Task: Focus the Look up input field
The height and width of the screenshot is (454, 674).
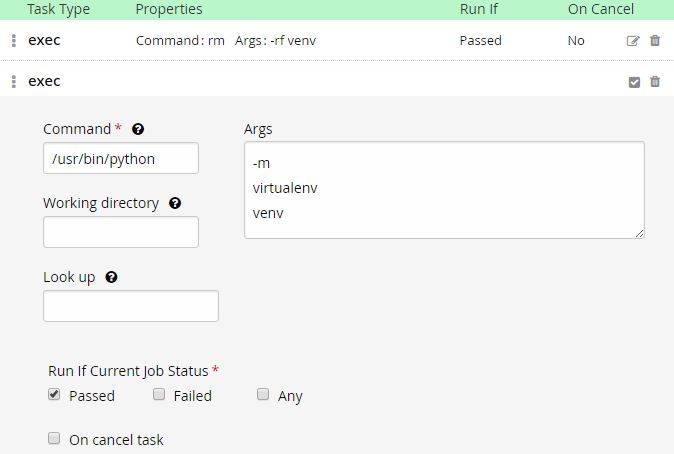Action: (x=131, y=306)
